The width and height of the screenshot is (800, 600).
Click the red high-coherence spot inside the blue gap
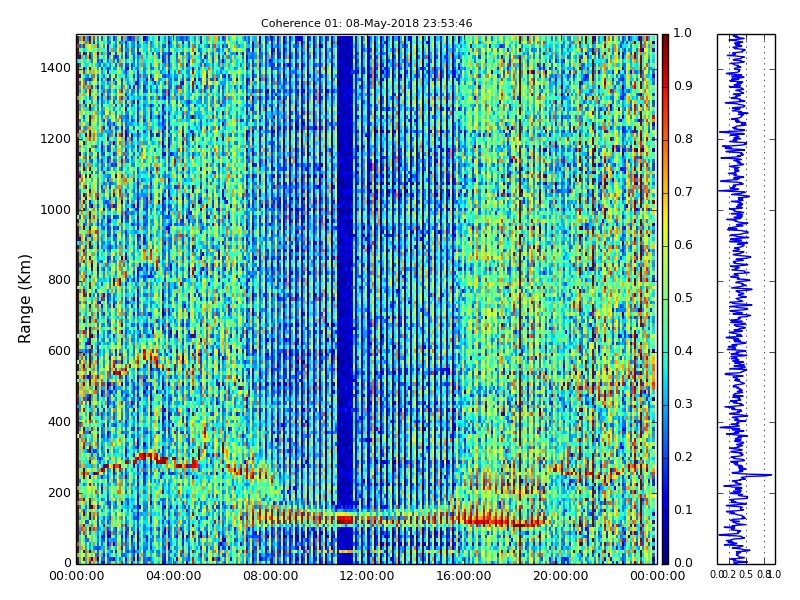pos(345,519)
